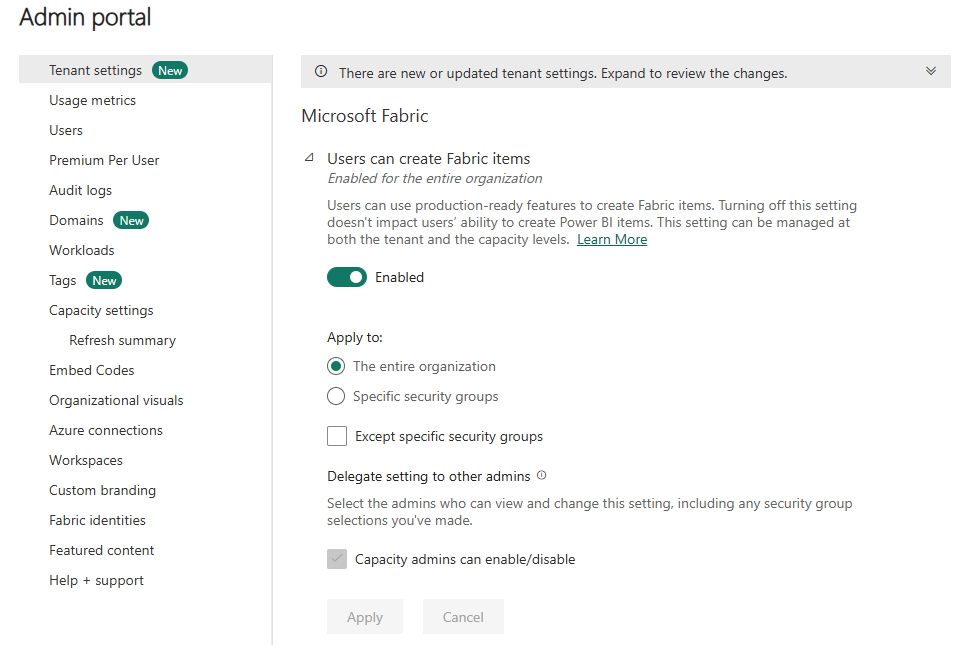Open Audit logs
964x645 pixels.
81,191
